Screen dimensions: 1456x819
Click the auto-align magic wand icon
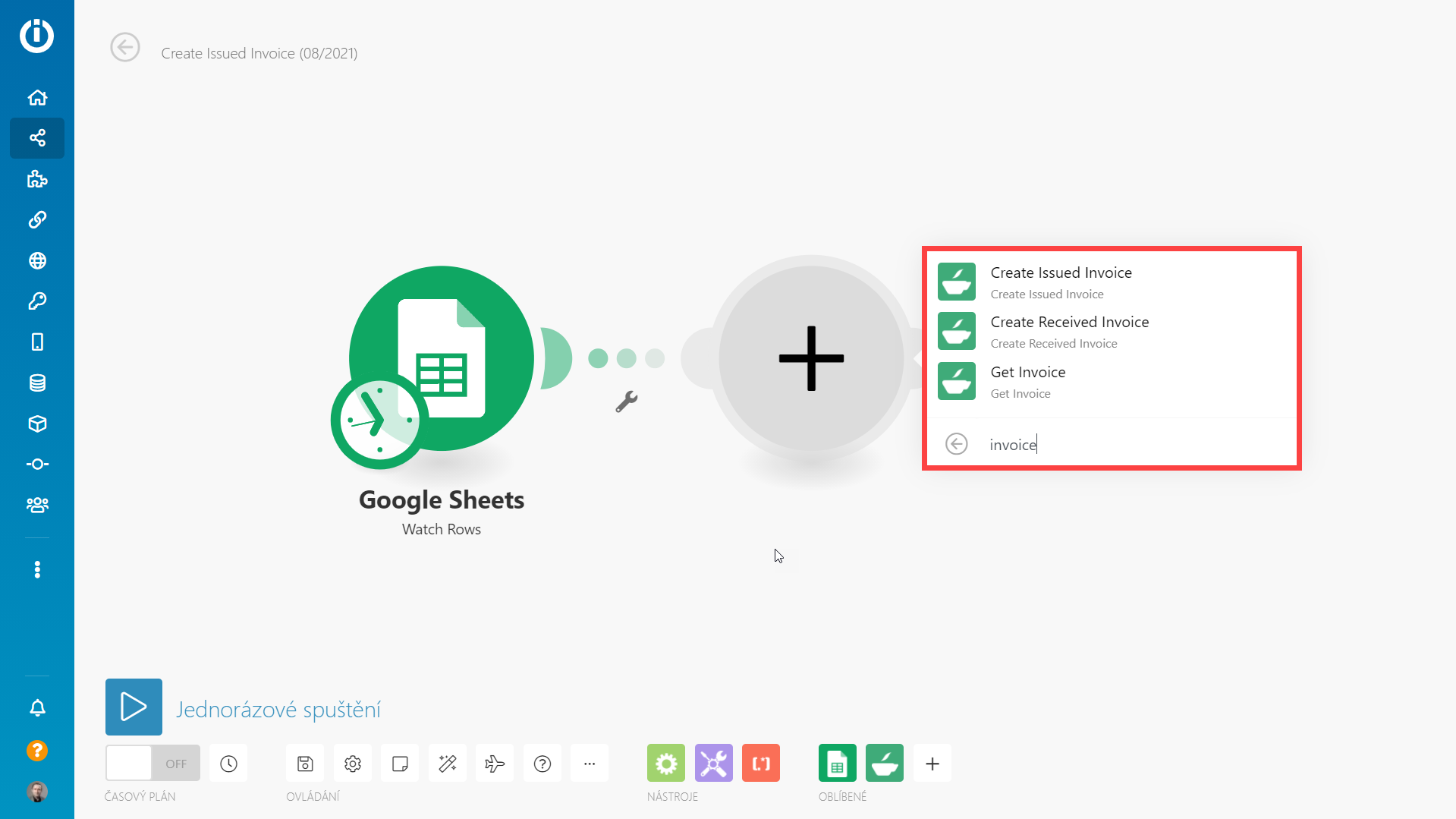click(x=448, y=764)
